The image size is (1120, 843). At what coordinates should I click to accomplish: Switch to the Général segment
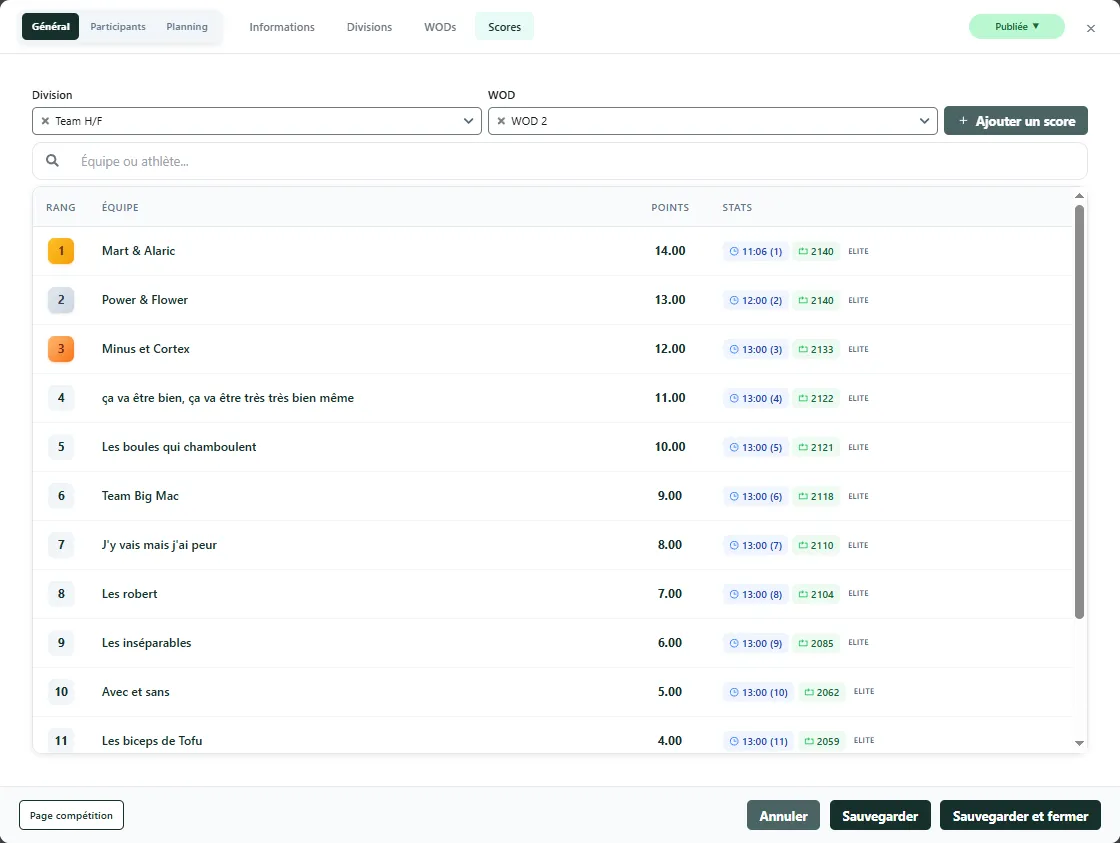50,27
